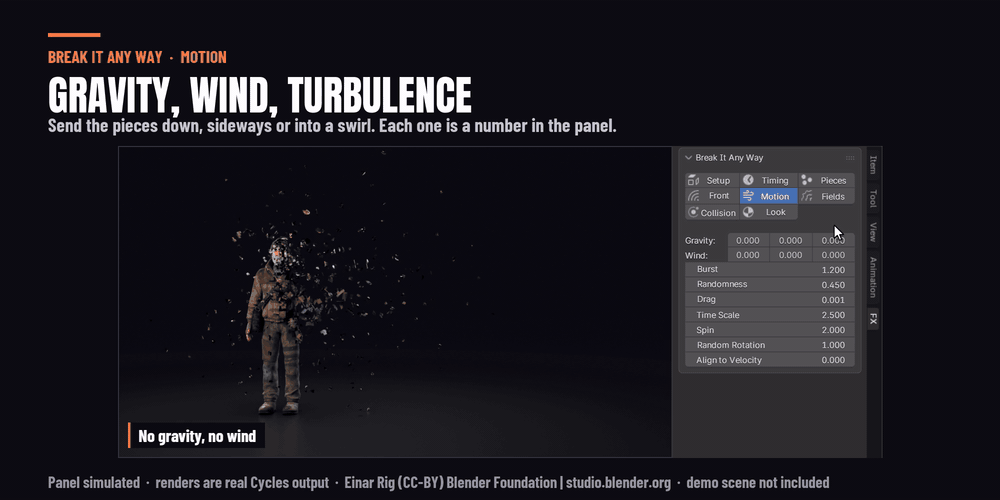The width and height of the screenshot is (1000, 500).
Task: Click the 'GRAVITY, WIND, TURBULENCE' heading
Action: click(x=260, y=96)
